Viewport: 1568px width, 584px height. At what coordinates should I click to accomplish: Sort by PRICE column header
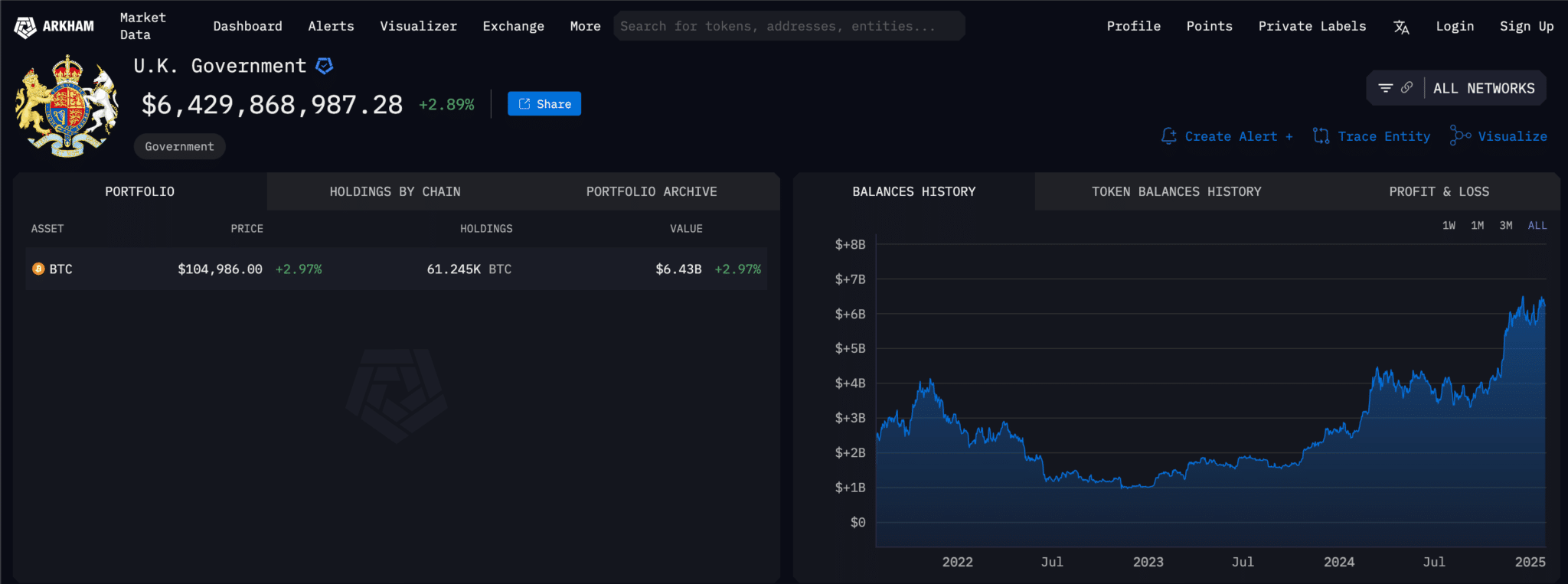tap(247, 228)
